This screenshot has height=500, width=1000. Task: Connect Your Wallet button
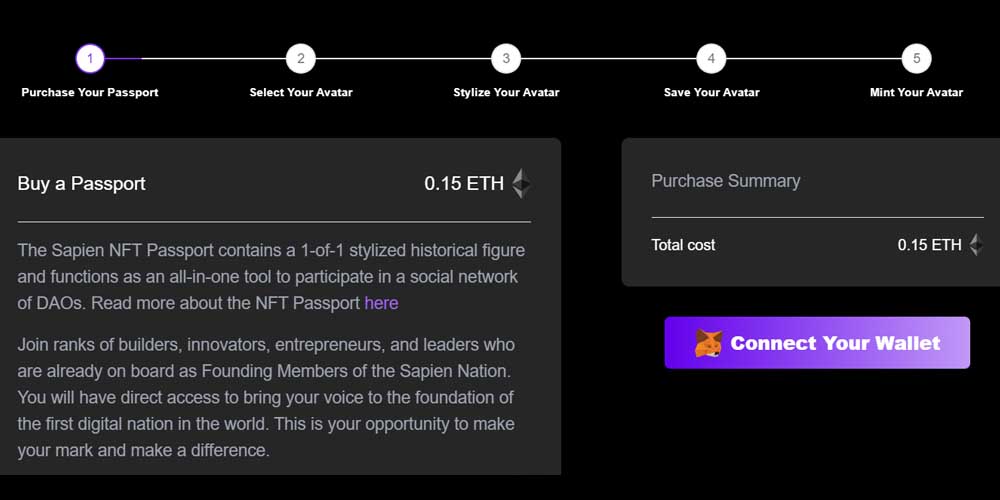[x=817, y=343]
